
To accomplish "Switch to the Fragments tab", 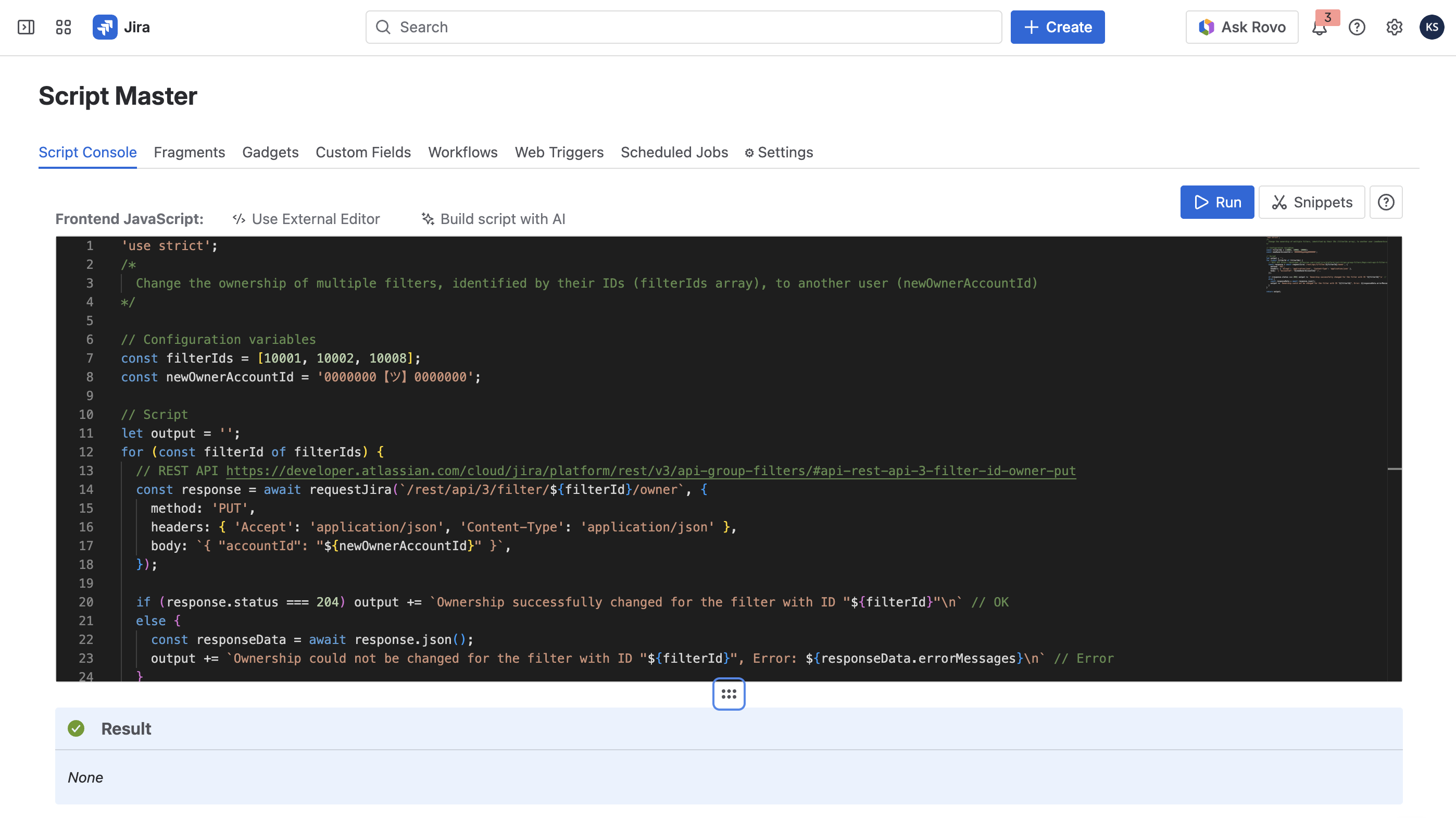I will [190, 152].
